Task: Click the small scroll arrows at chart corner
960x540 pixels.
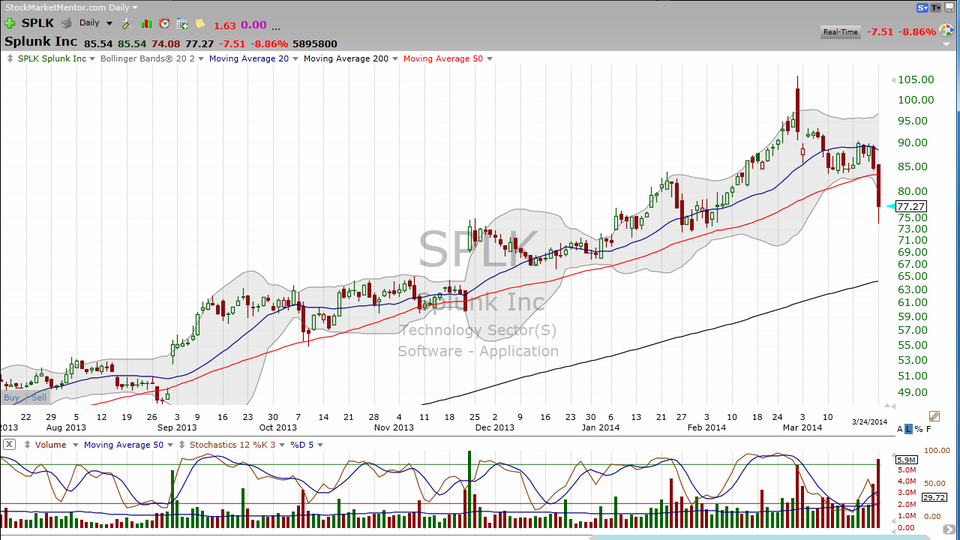Action: click(x=890, y=406)
